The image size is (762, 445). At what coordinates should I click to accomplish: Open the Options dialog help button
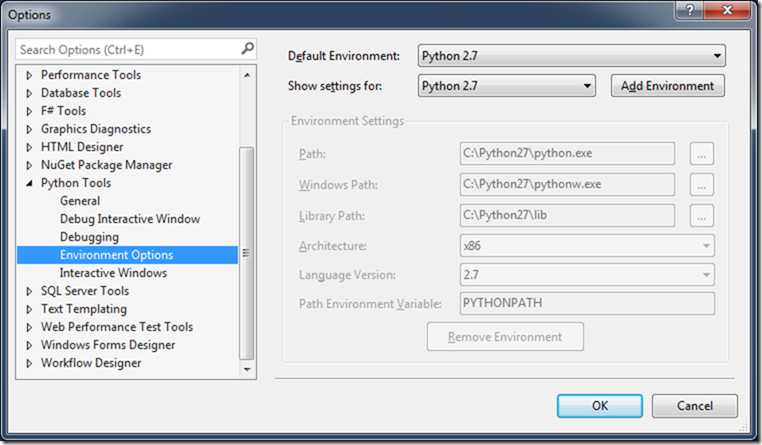point(687,12)
